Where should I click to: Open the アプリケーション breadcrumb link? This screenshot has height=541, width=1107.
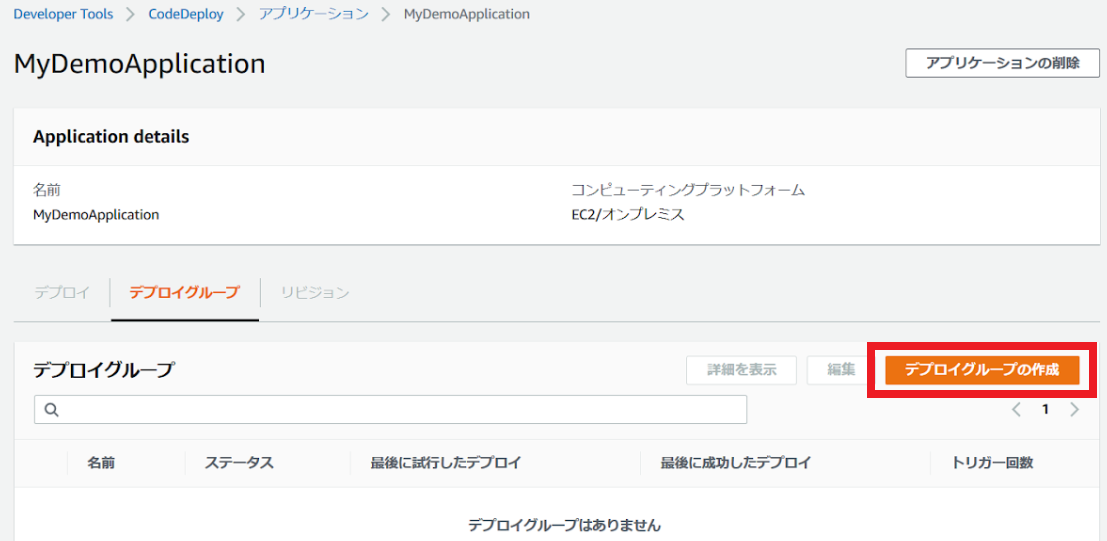[x=313, y=14]
